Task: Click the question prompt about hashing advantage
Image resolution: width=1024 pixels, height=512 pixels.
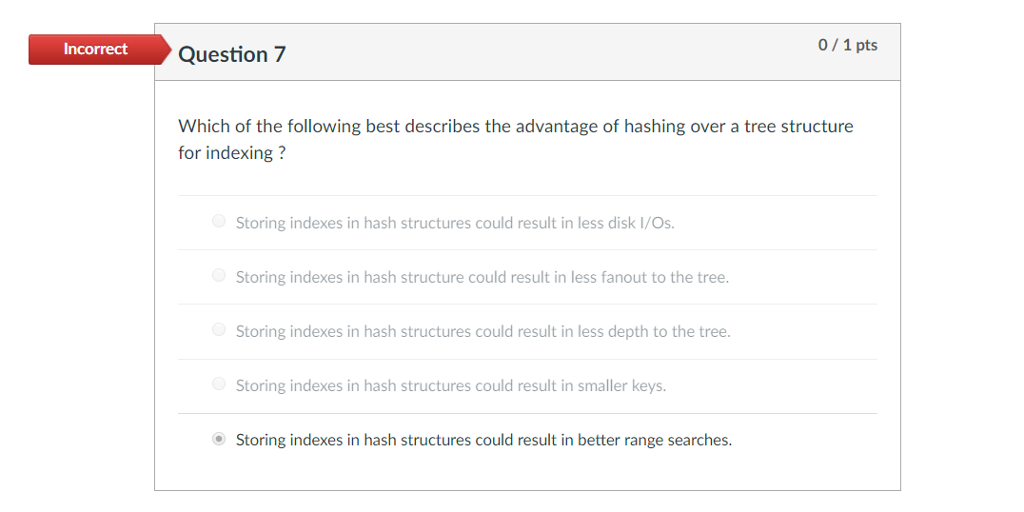Action: click(x=516, y=139)
